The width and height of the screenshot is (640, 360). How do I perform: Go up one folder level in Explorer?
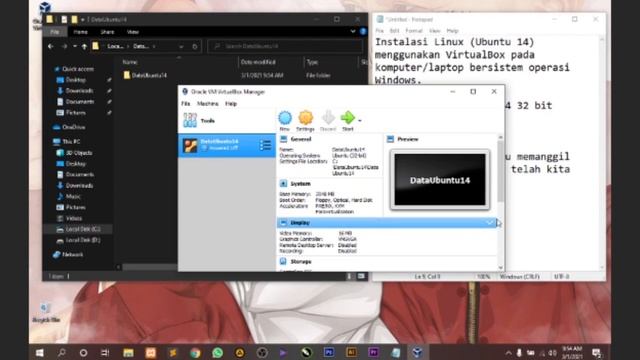pyautogui.click(x=84, y=47)
